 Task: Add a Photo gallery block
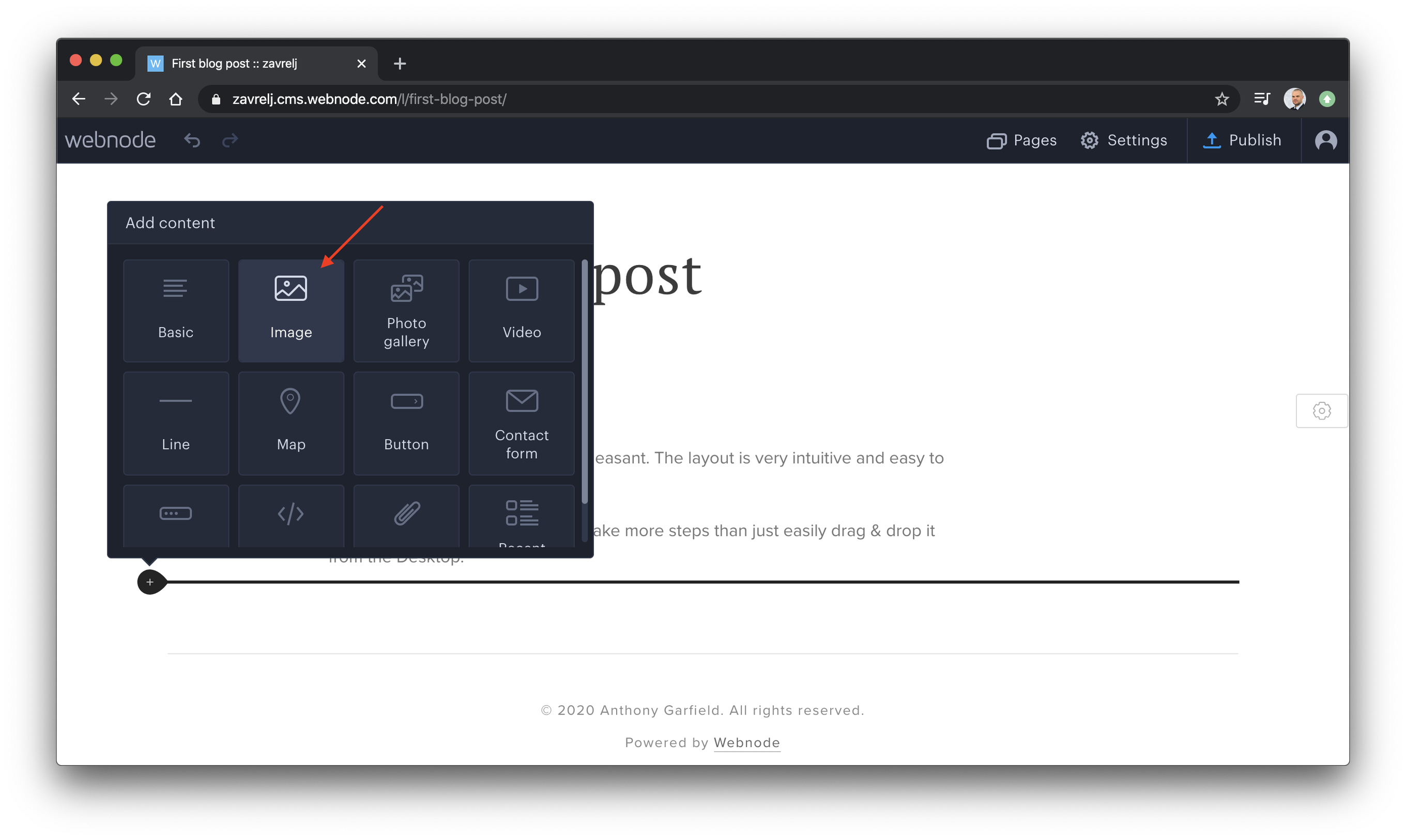(407, 311)
